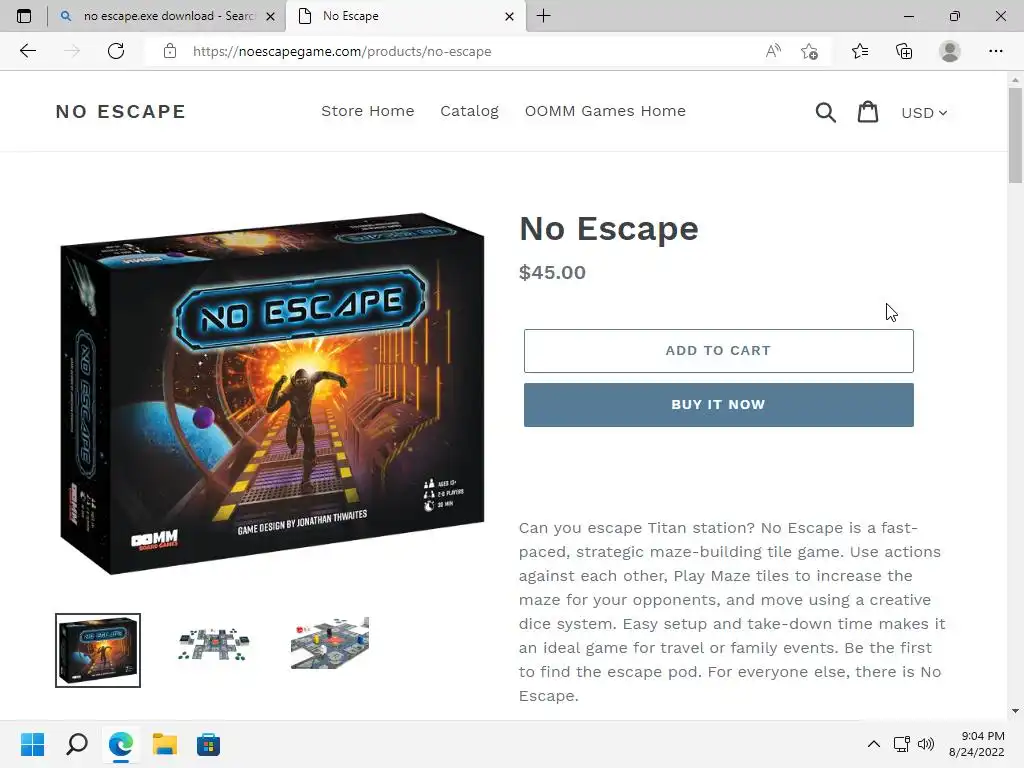Open the shopping cart bag icon
1024x768 pixels.
point(867,112)
